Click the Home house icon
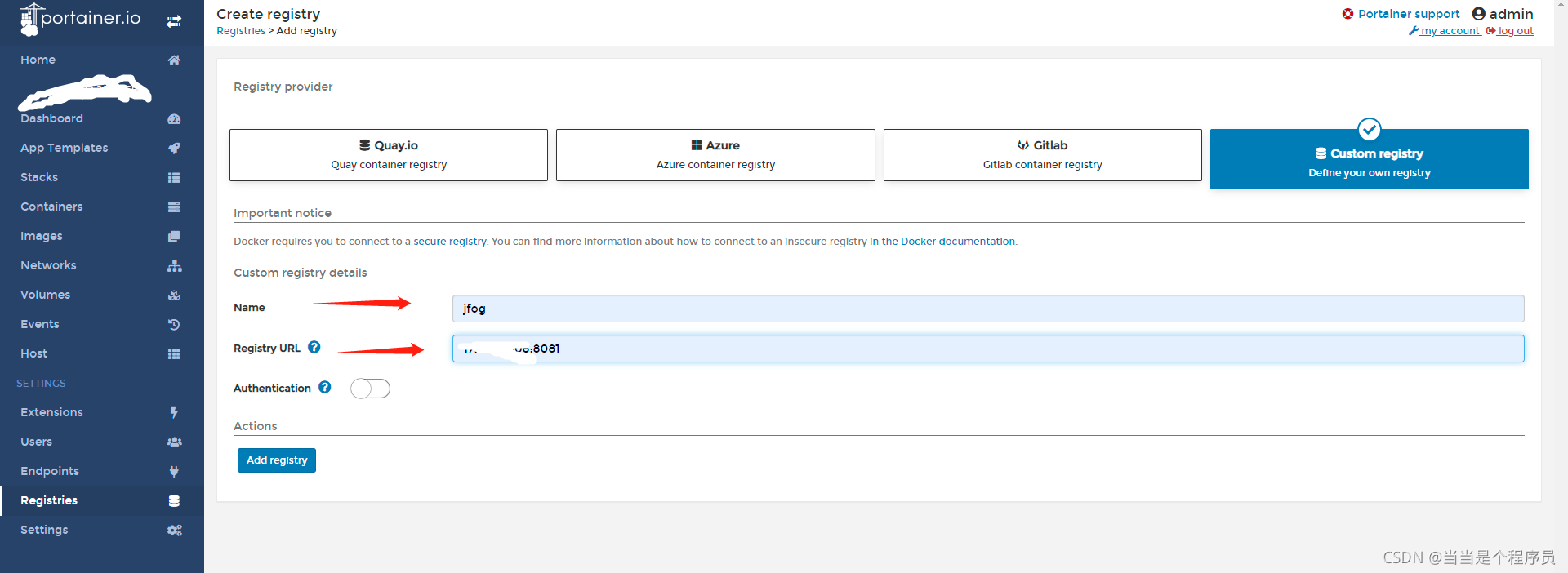Viewport: 1568px width, 573px height. [174, 60]
